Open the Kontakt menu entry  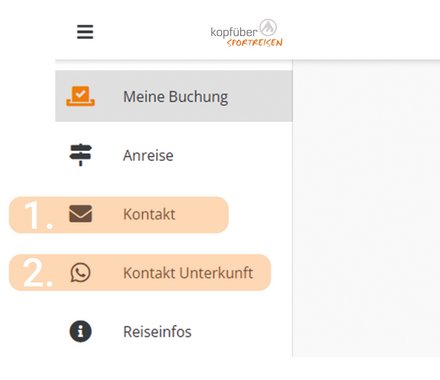coord(149,214)
